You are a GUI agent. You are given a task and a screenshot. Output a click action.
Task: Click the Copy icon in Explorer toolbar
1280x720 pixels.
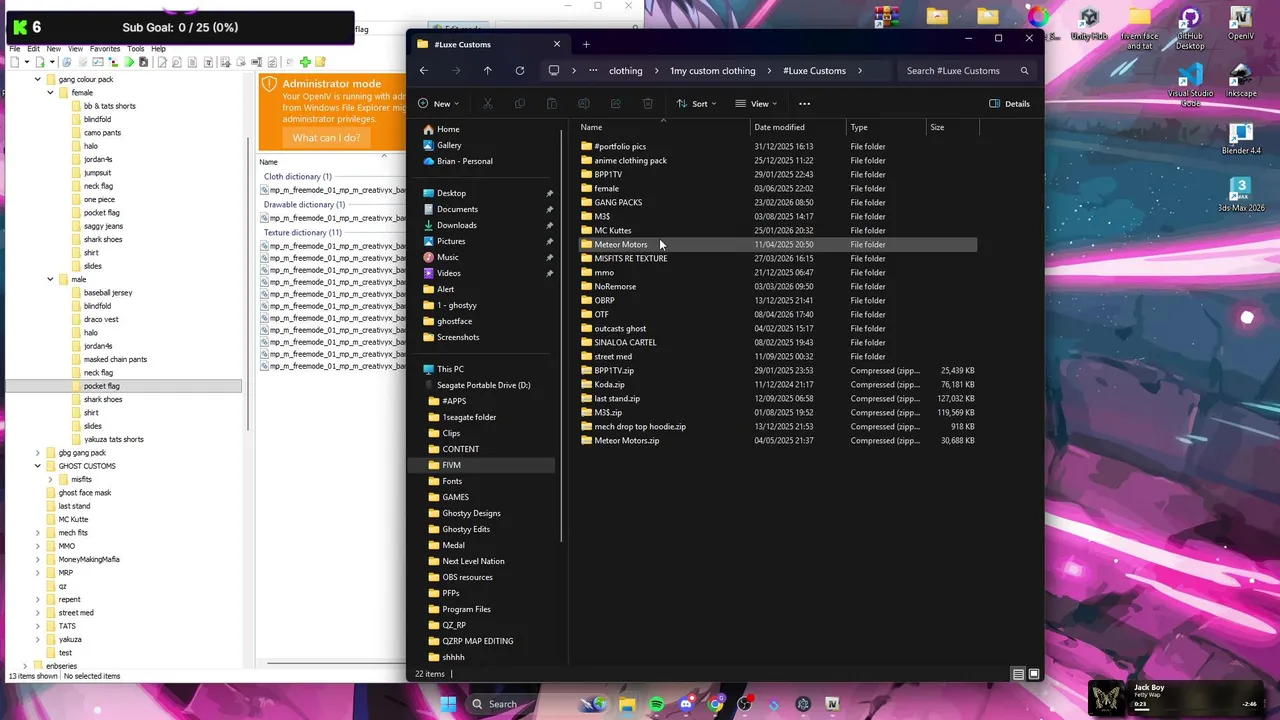click(x=520, y=104)
